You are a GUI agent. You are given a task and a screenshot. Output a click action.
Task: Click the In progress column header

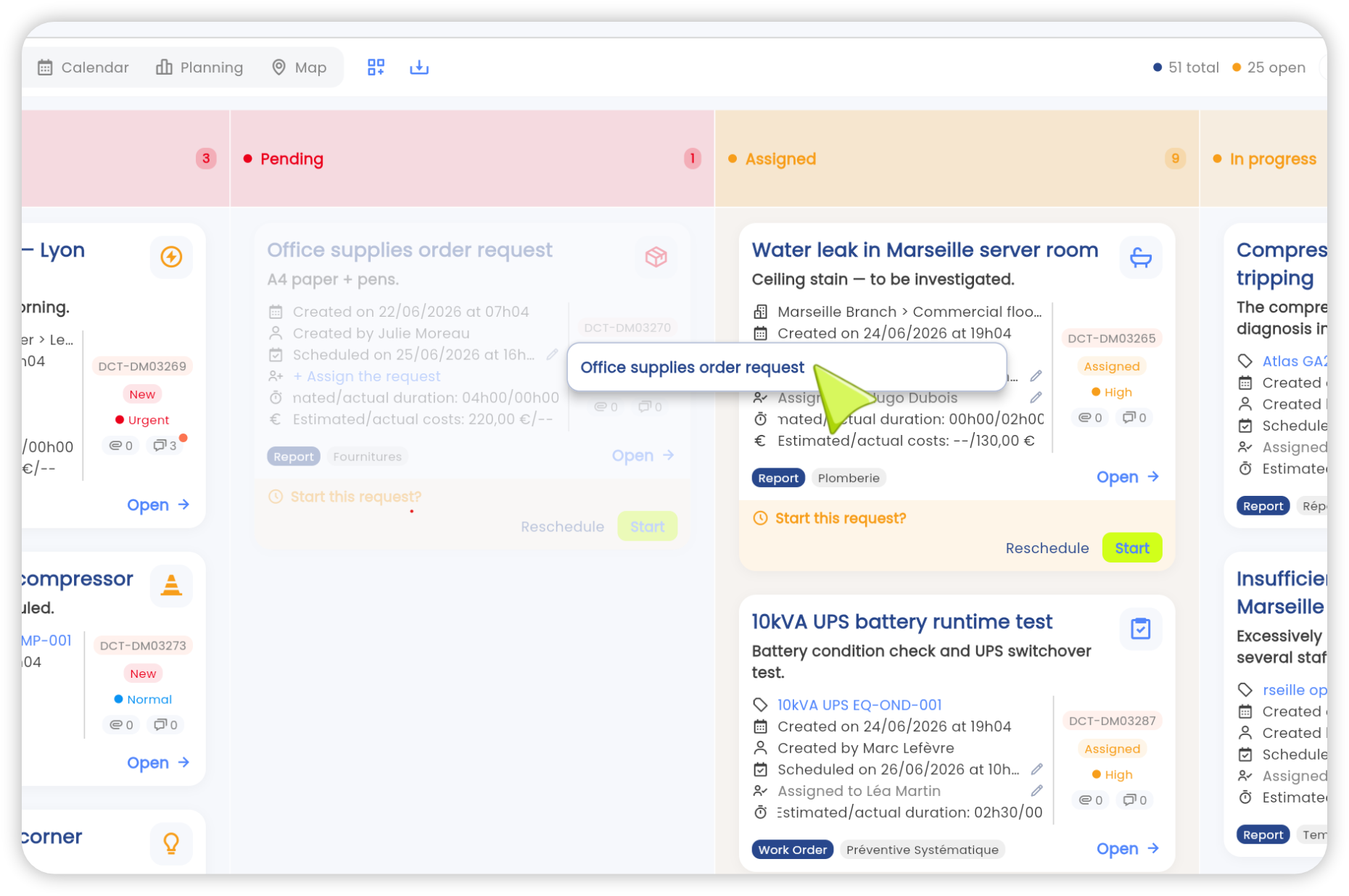(x=1264, y=159)
